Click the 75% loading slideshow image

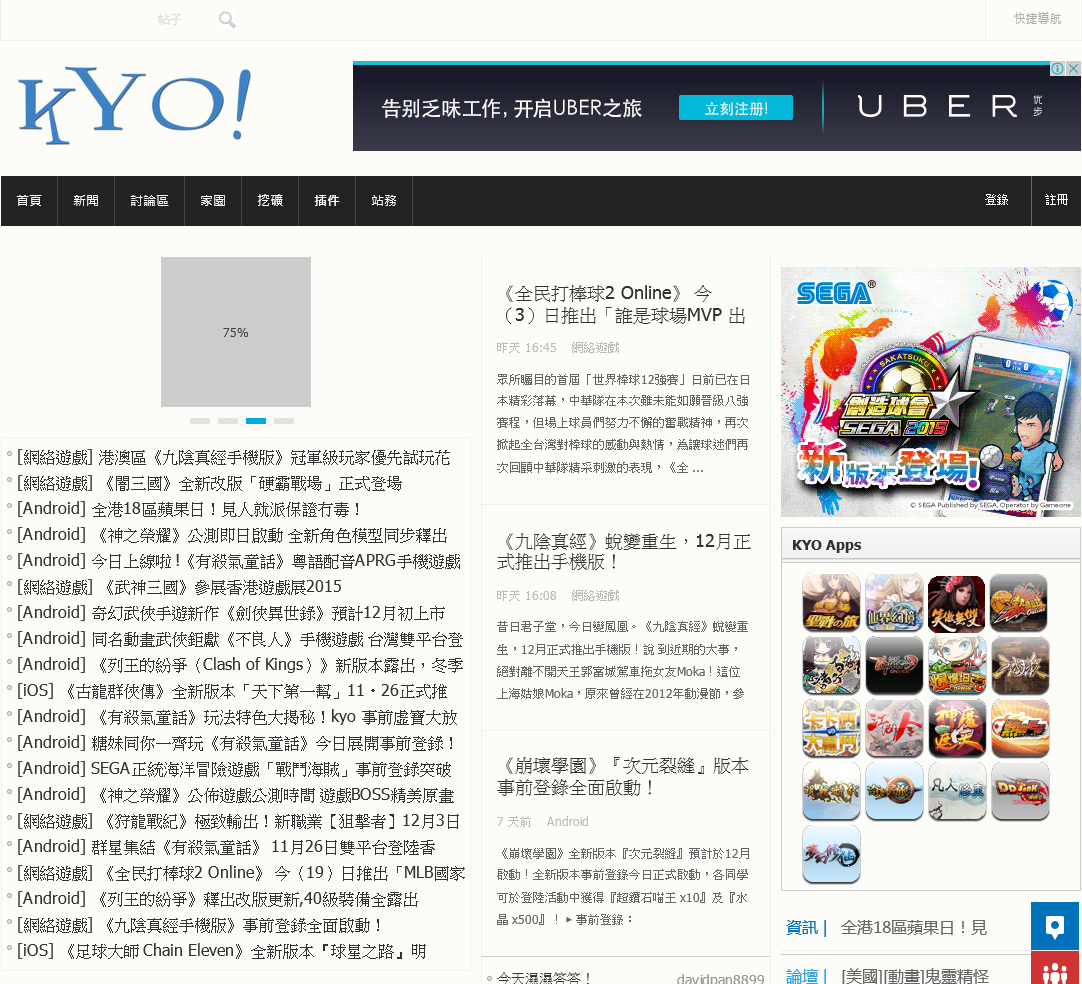(x=236, y=332)
